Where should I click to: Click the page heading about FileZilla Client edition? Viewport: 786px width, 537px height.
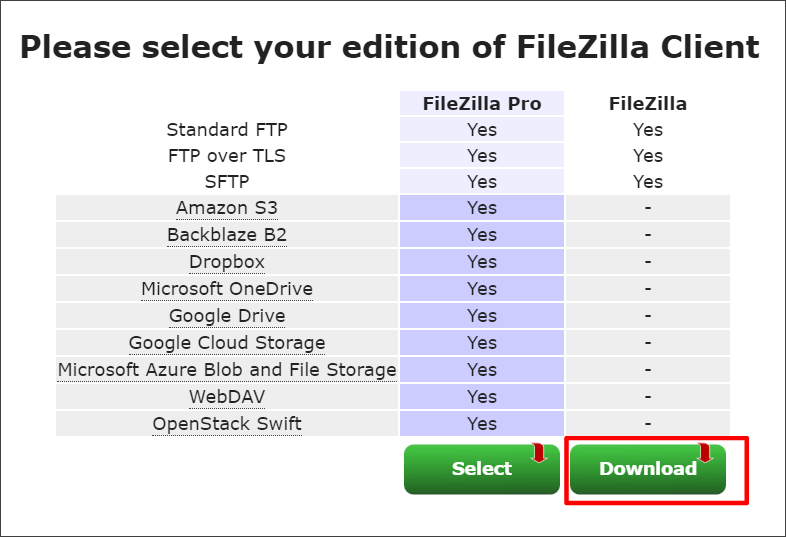pyautogui.click(x=390, y=48)
